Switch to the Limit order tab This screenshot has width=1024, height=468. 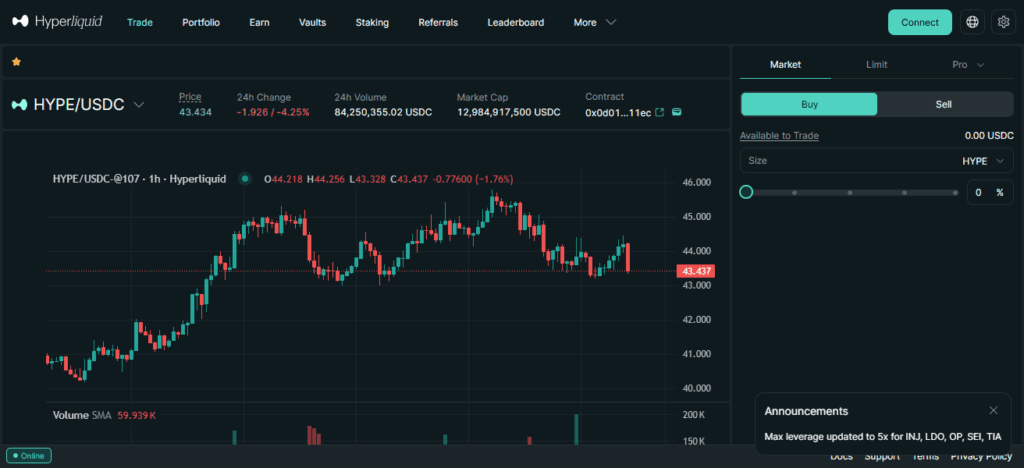click(x=876, y=65)
